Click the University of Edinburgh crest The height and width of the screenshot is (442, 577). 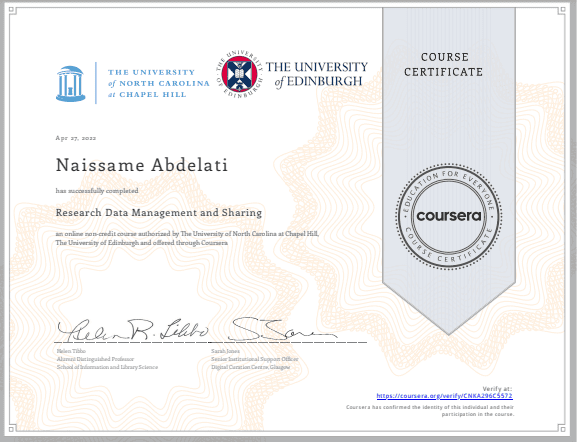pos(239,74)
